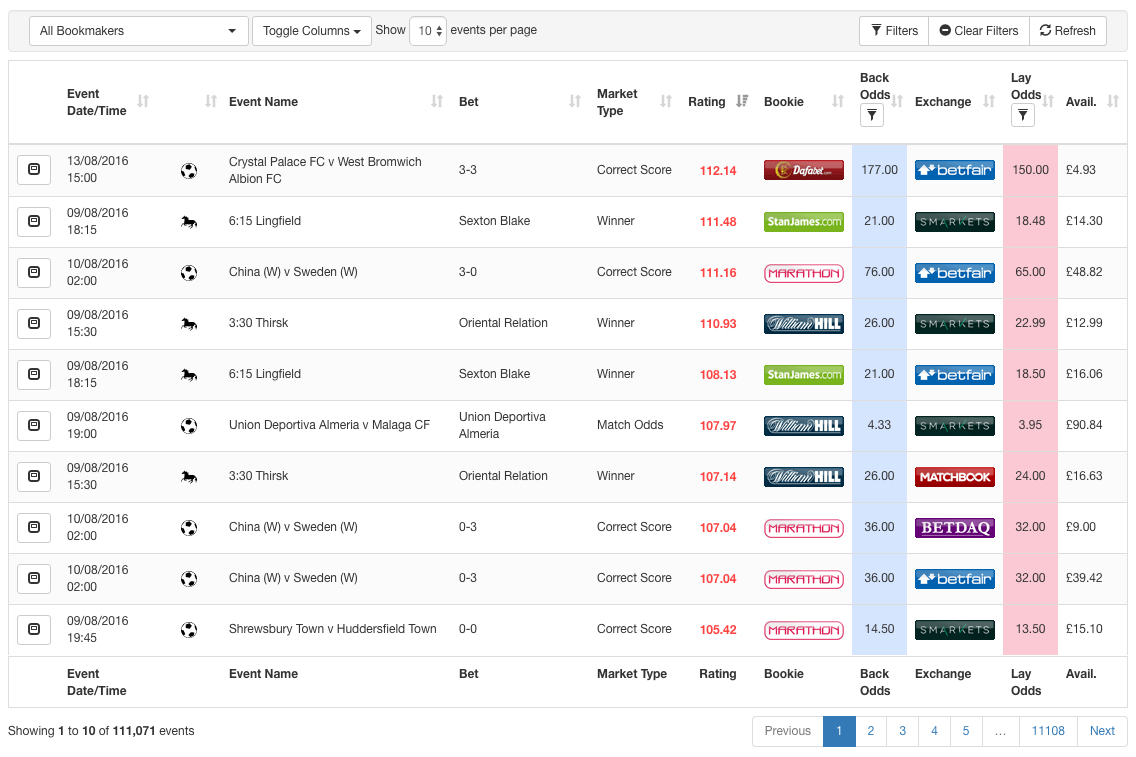The image size is (1136, 757).
Task: Expand the Toggle Columns dropdown
Action: click(x=311, y=31)
